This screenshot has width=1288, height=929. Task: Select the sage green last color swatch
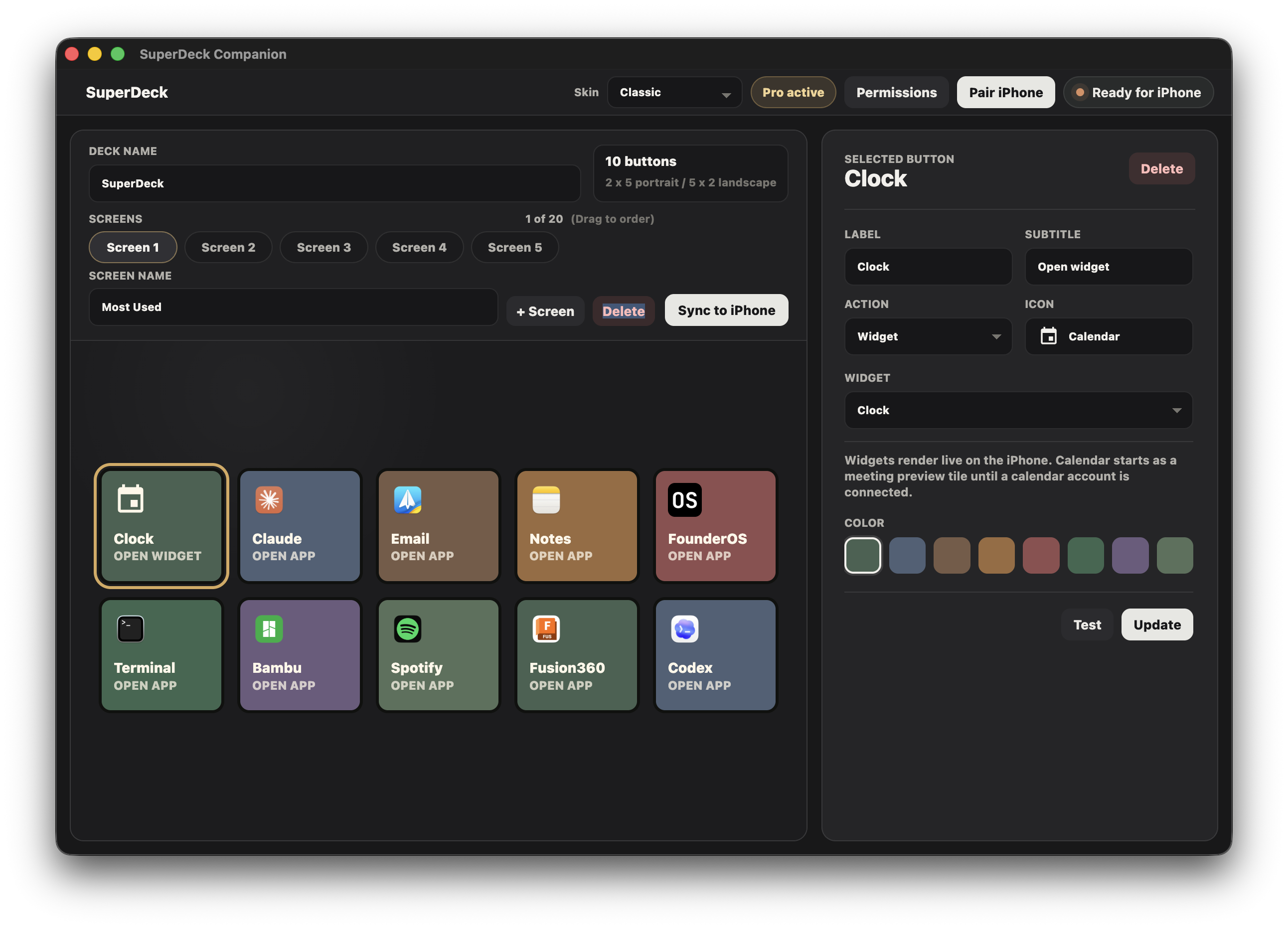pos(1174,555)
